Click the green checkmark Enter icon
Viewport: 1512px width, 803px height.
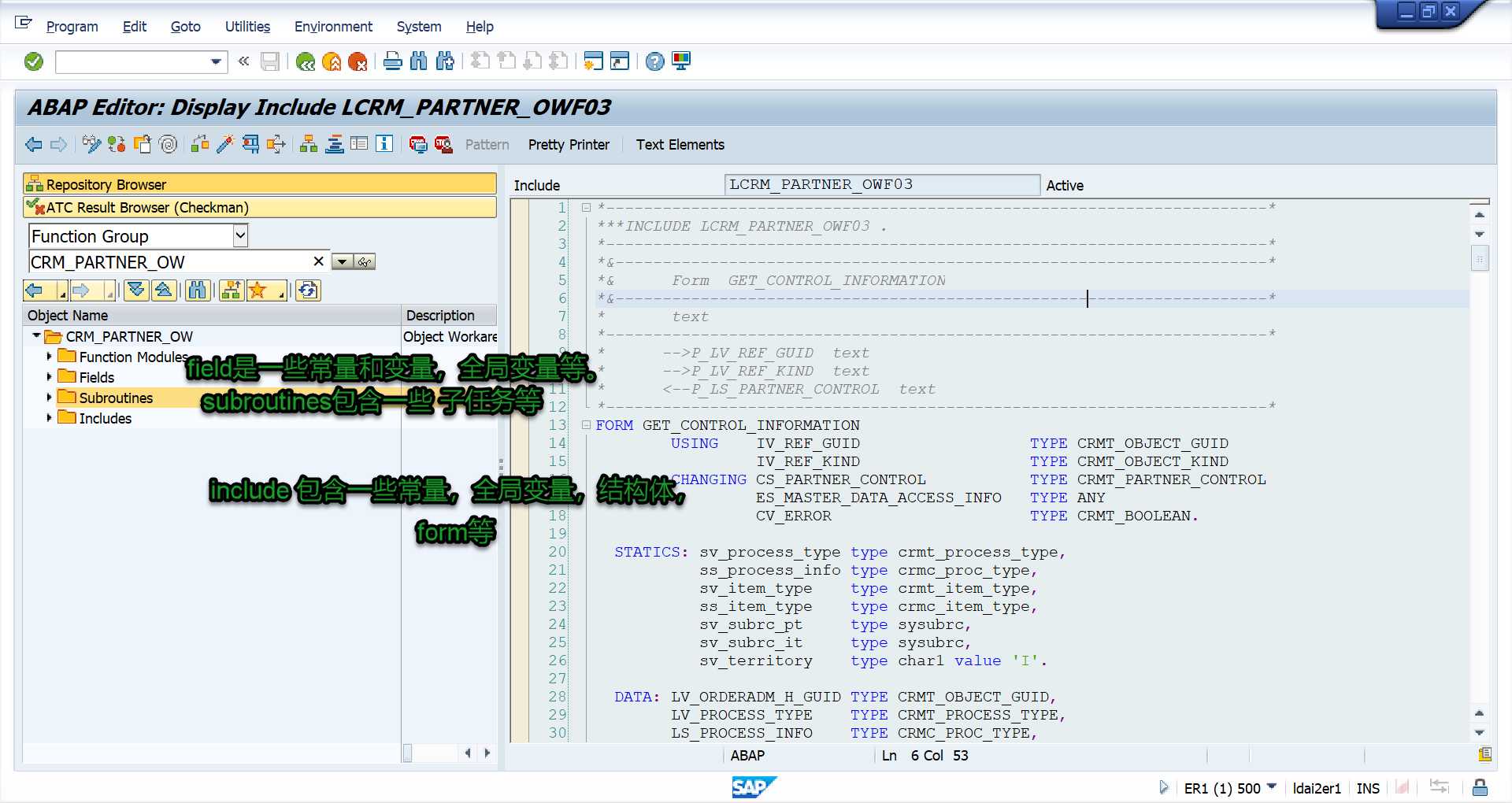[x=34, y=61]
